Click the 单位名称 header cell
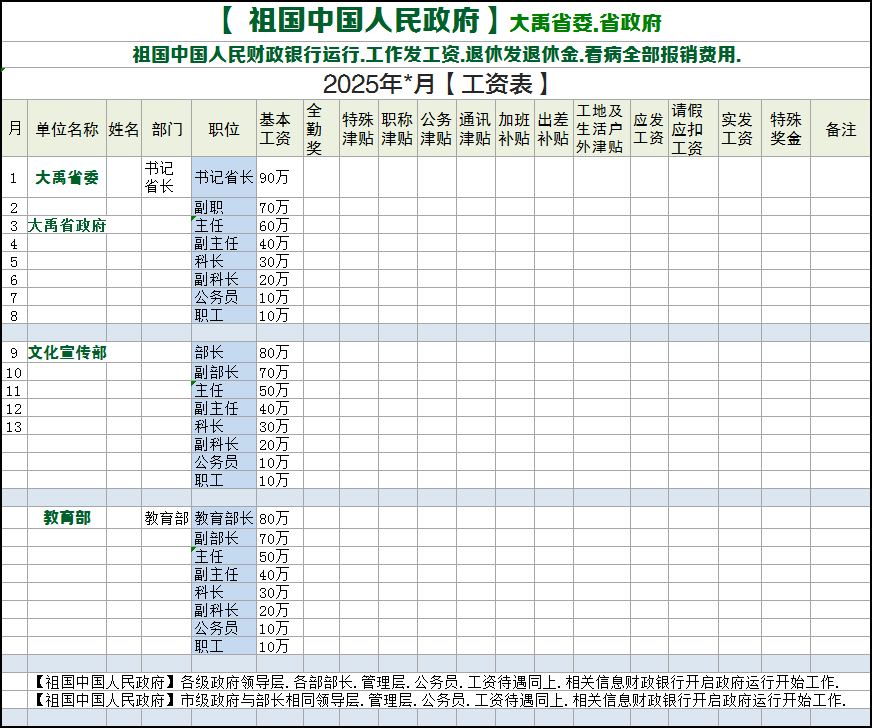 (67, 129)
